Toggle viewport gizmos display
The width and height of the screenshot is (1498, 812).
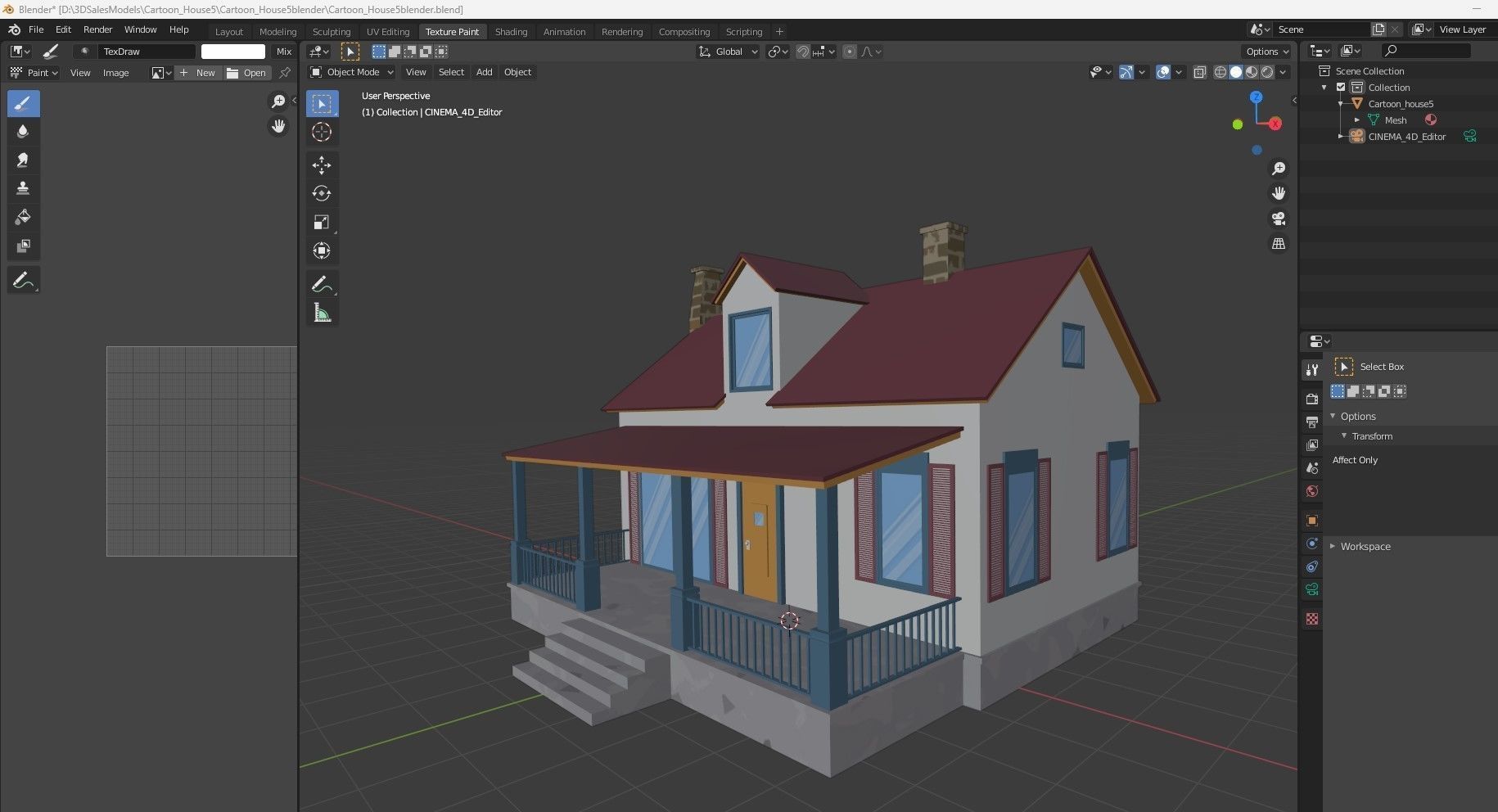1126,72
